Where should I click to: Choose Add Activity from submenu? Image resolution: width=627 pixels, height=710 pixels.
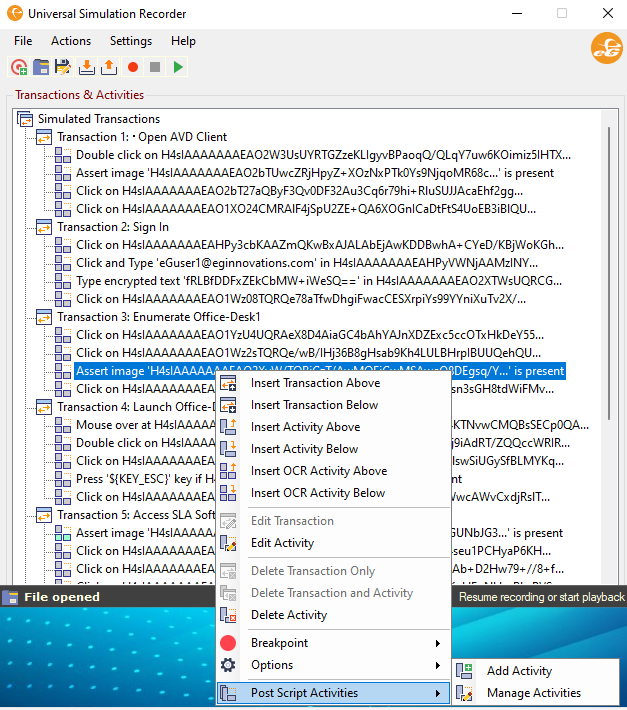coord(519,671)
